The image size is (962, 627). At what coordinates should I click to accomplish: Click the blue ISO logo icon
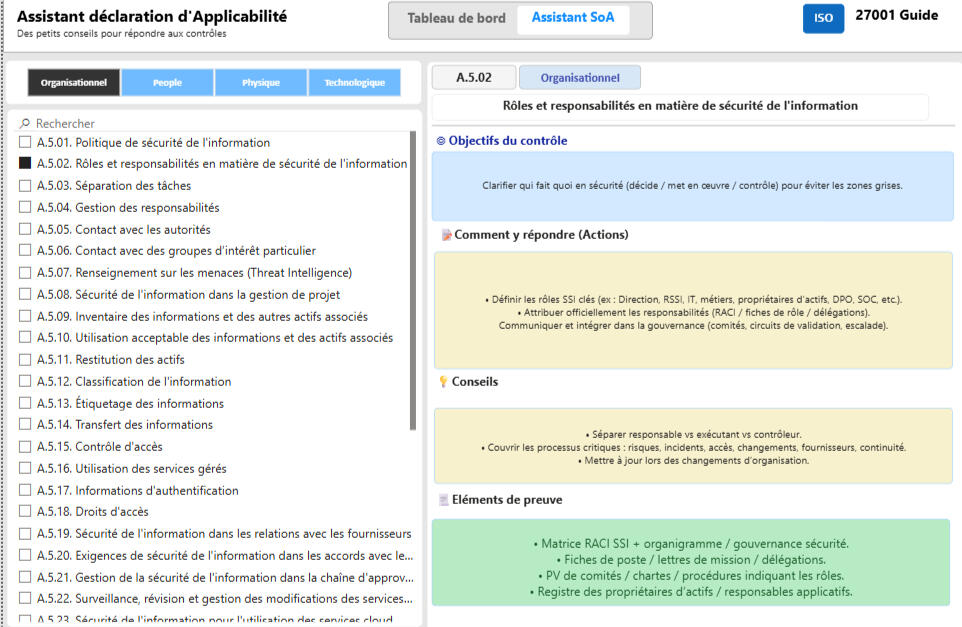[x=823, y=18]
